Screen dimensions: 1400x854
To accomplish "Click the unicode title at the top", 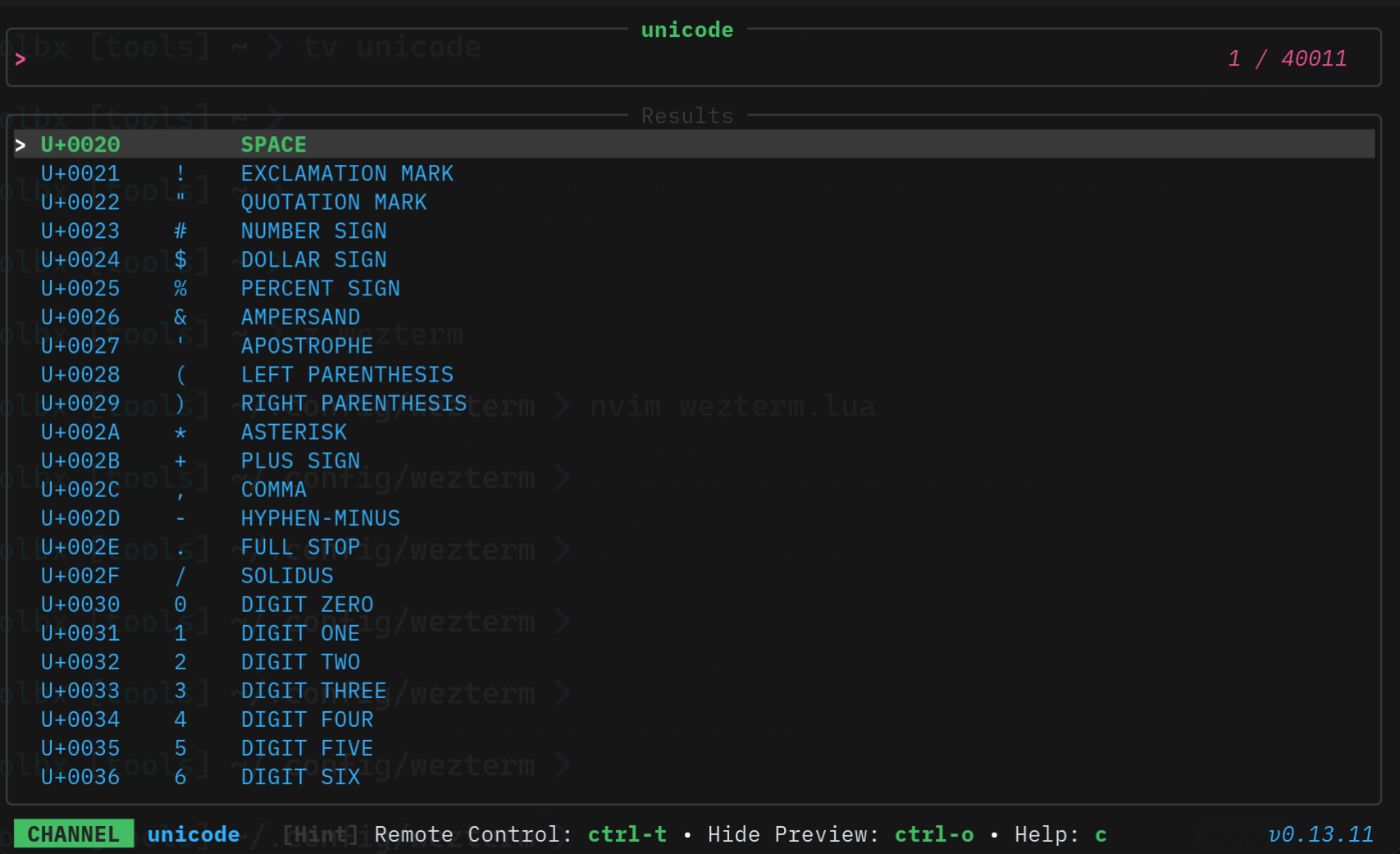I will pos(686,30).
